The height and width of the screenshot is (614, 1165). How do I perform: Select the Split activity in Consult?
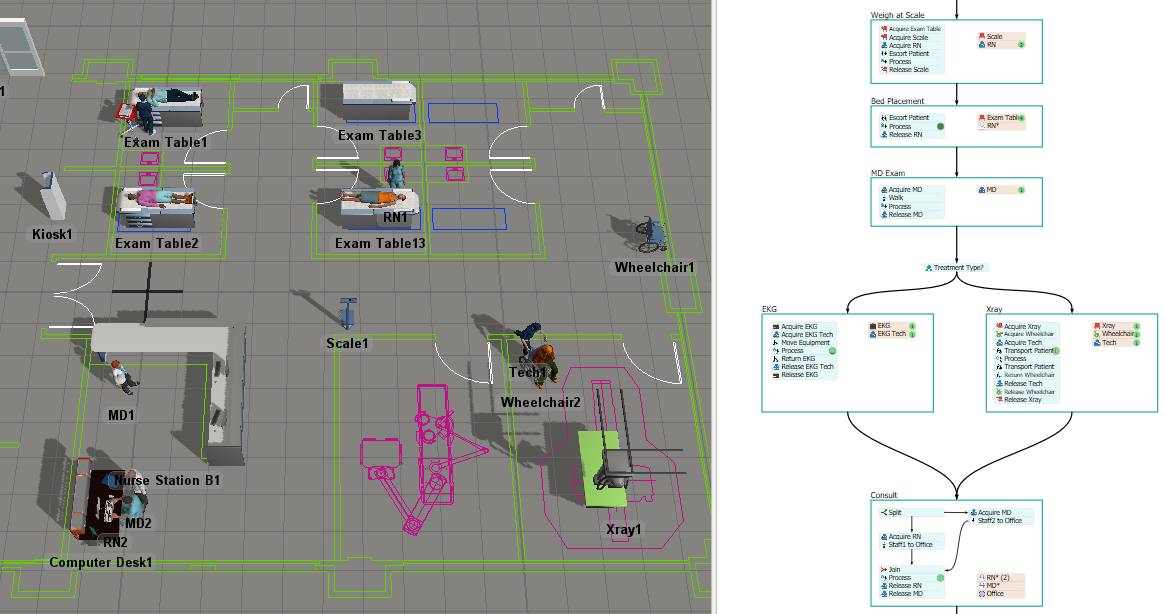895,512
